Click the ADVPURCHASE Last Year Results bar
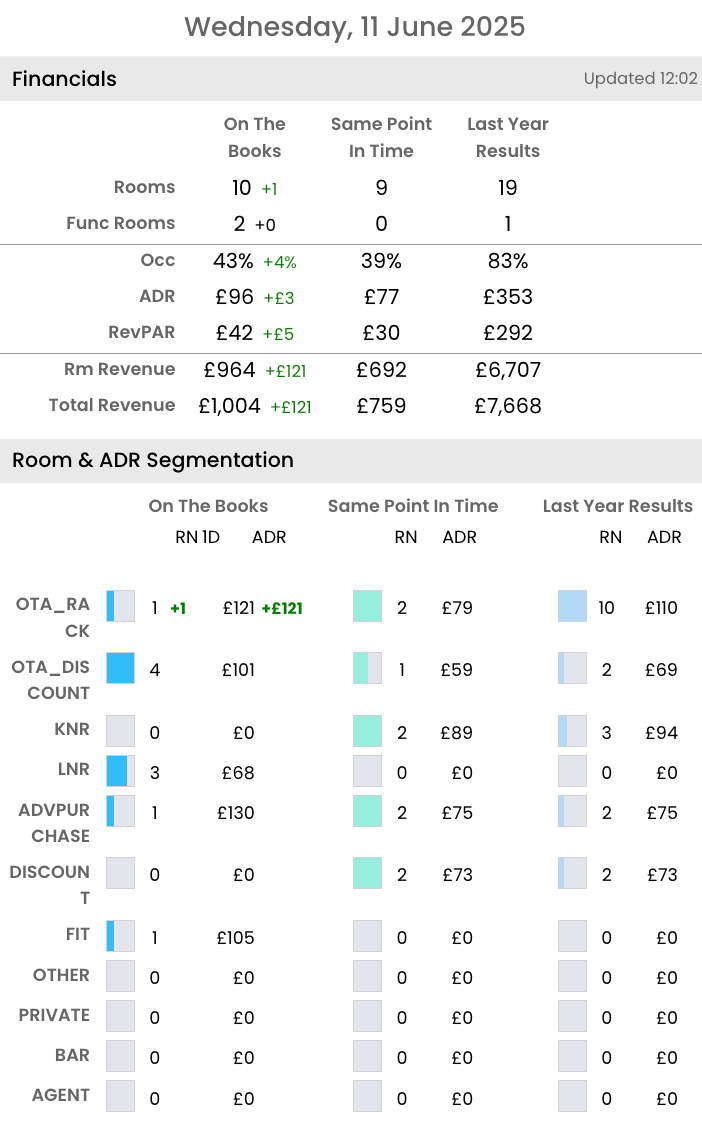The height and width of the screenshot is (1128, 702). tap(572, 811)
